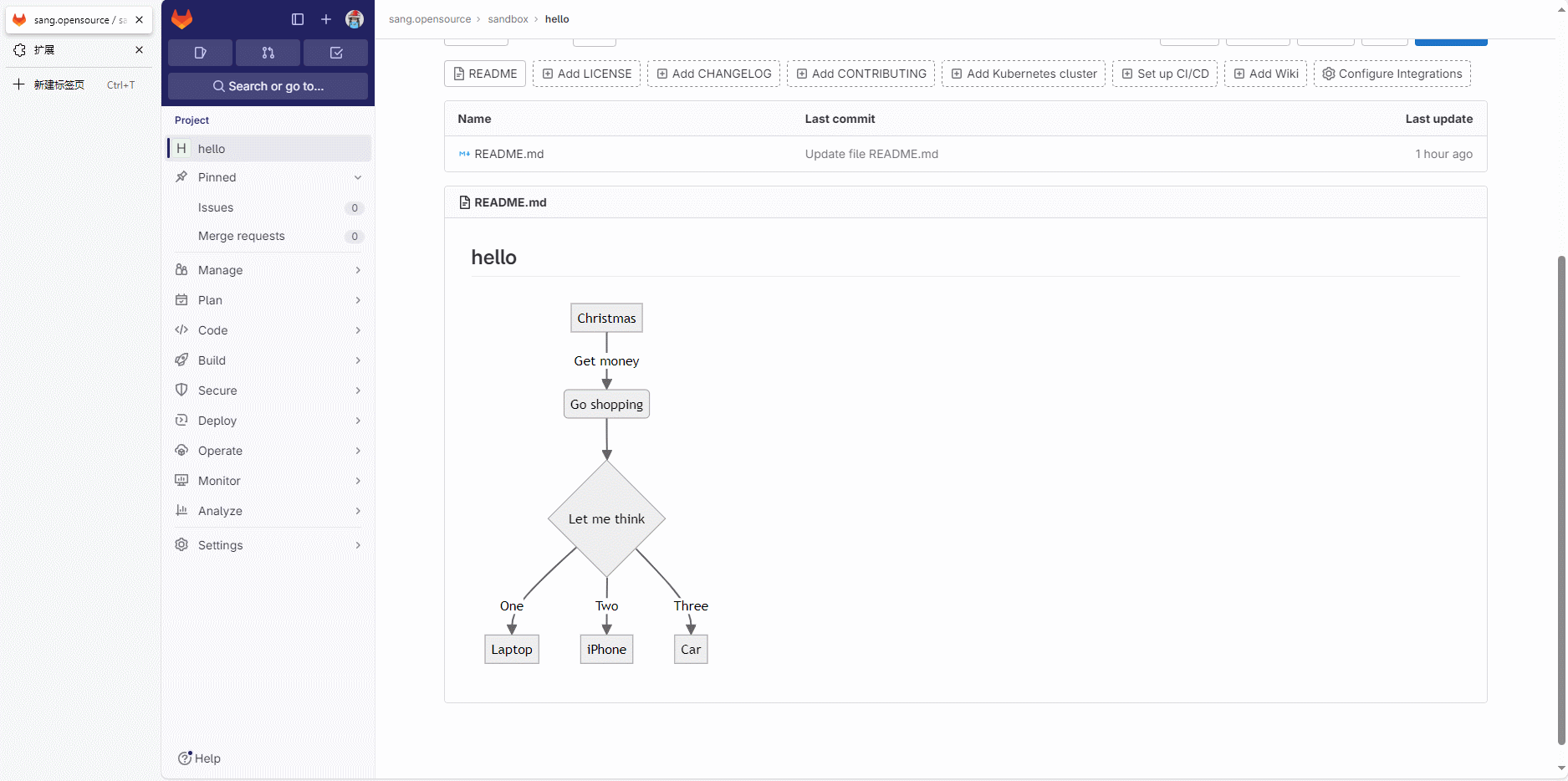Collapse the Pinned section
1568x781 pixels.
(358, 177)
